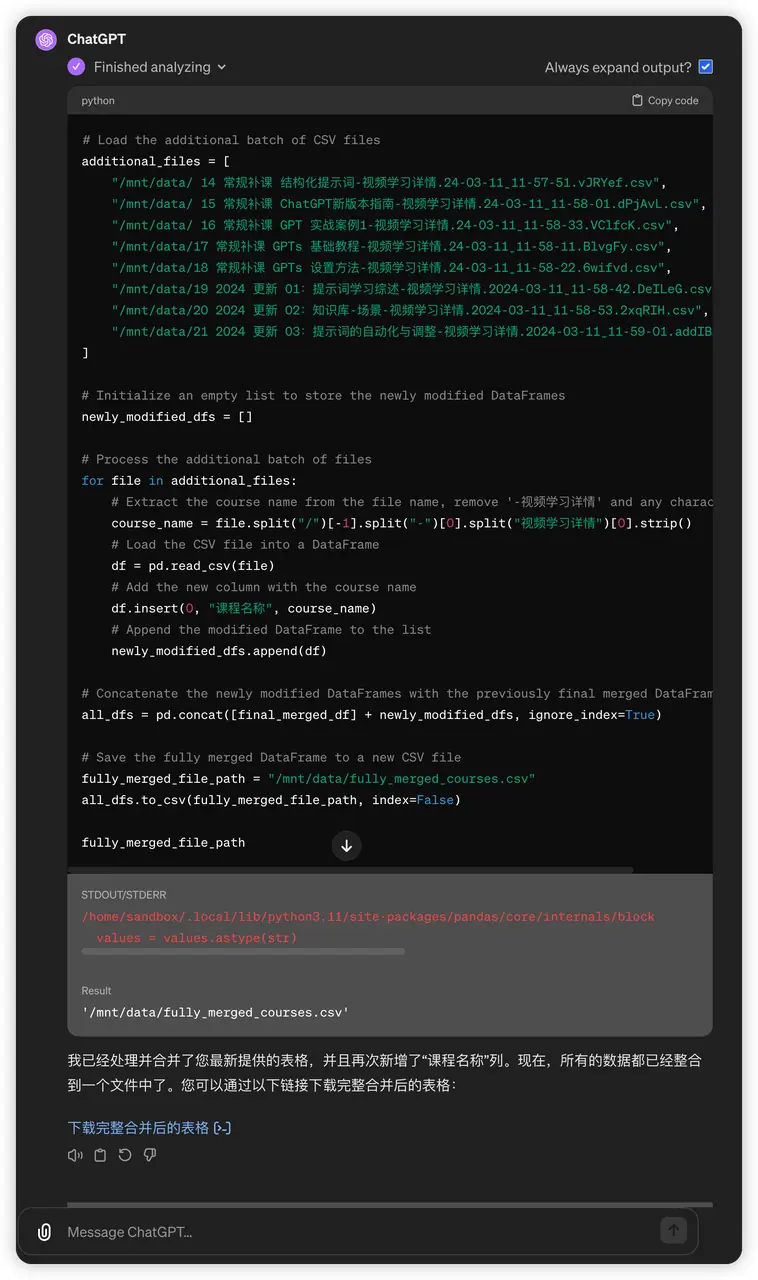
Task: Copy the response using the clipboard icon
Action: (100, 1155)
